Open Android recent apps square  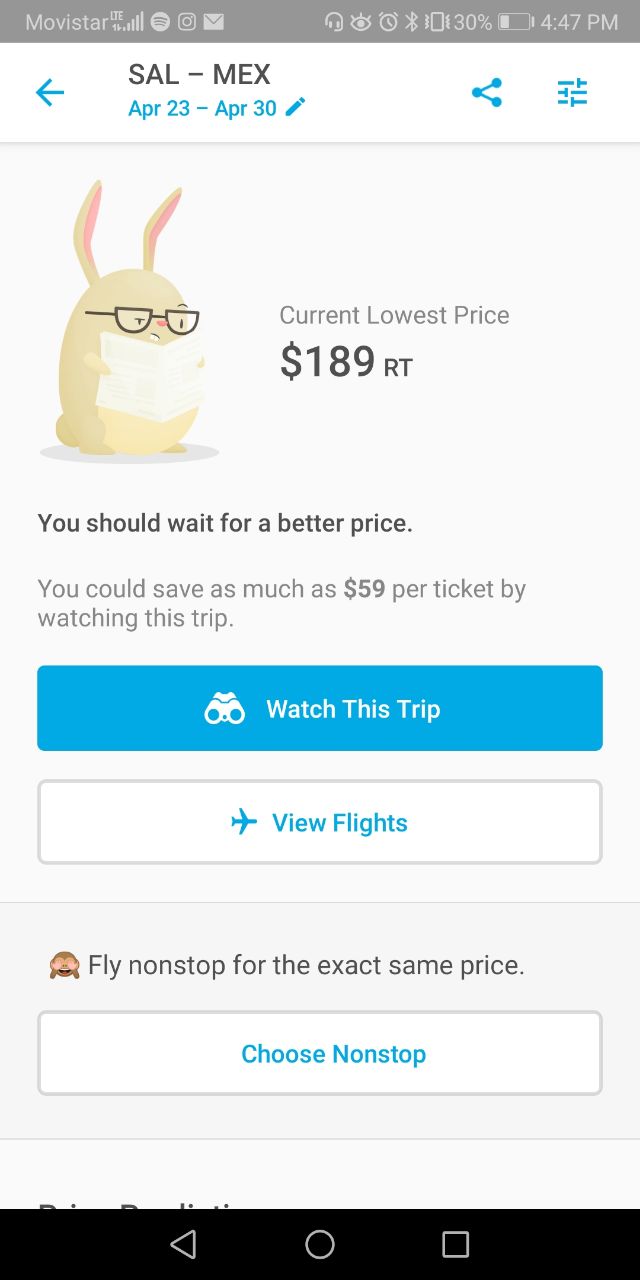tap(455, 1244)
